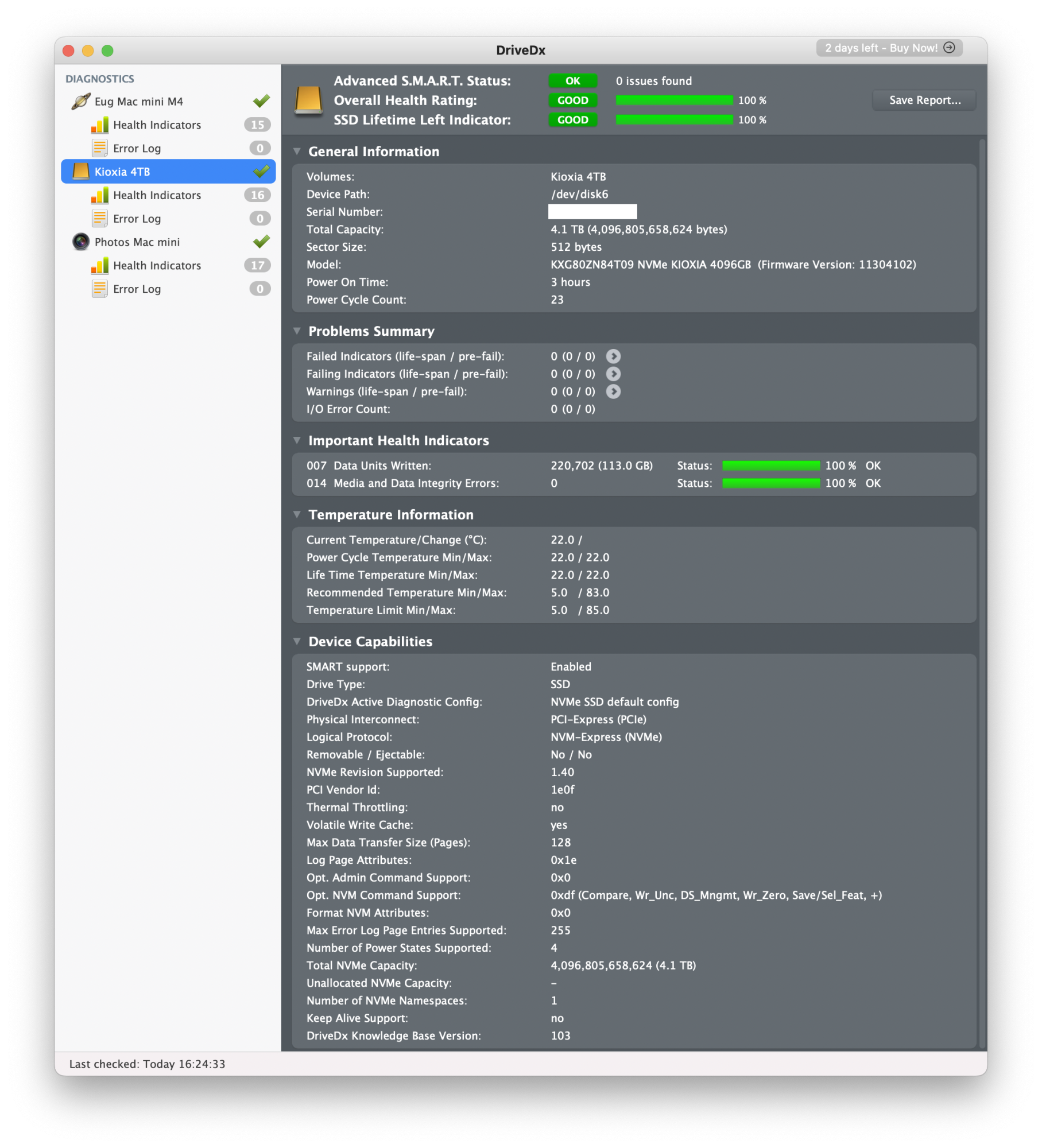This screenshot has height=1148, width=1042.
Task: Click the Kioxia 4TB drive icon in sidebar
Action: (81, 171)
